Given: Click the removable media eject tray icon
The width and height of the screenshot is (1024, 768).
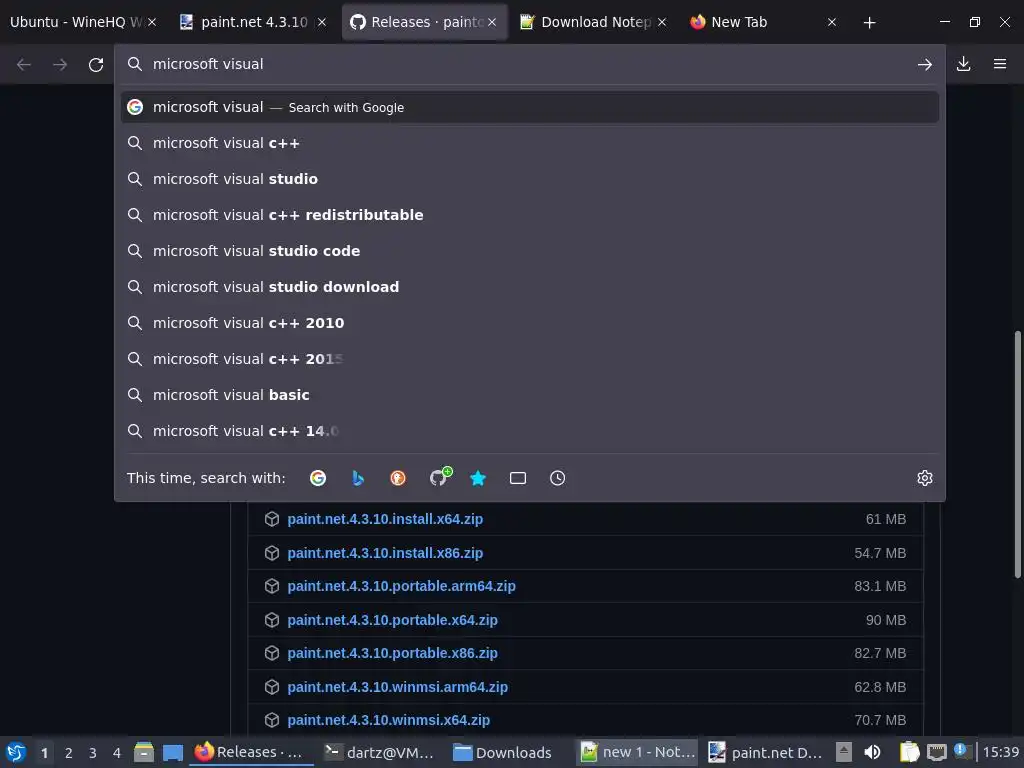Looking at the screenshot, I should click(x=844, y=752).
